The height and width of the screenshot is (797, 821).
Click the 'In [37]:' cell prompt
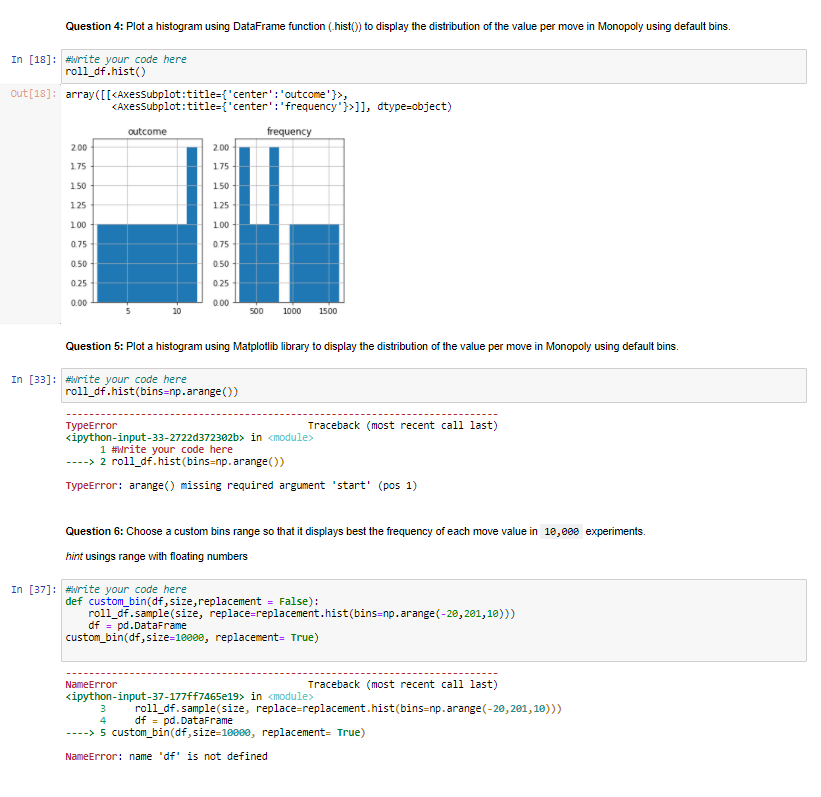click(x=34, y=590)
